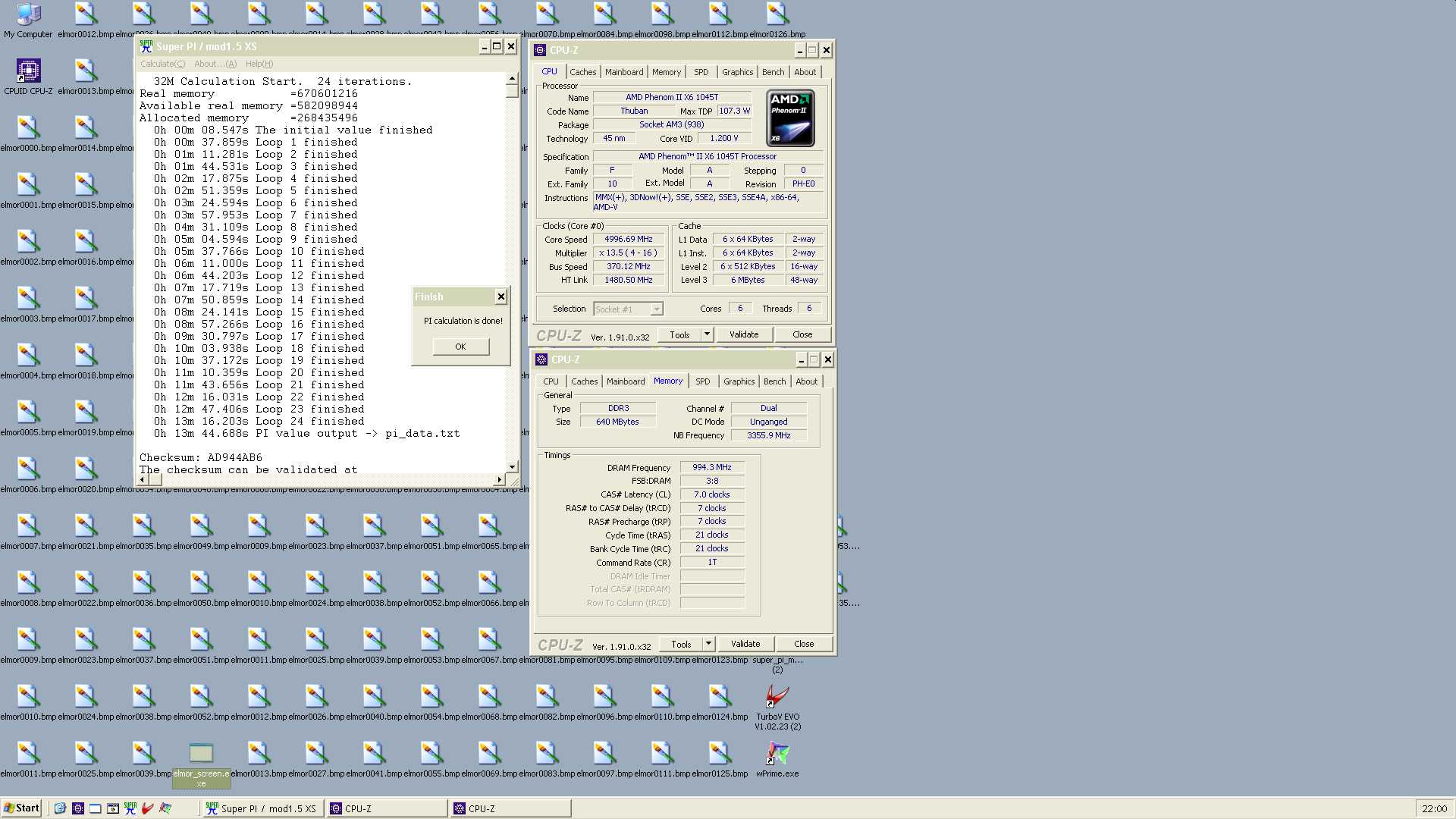Select the CPUID CPU-Z desktop shortcut

28,77
